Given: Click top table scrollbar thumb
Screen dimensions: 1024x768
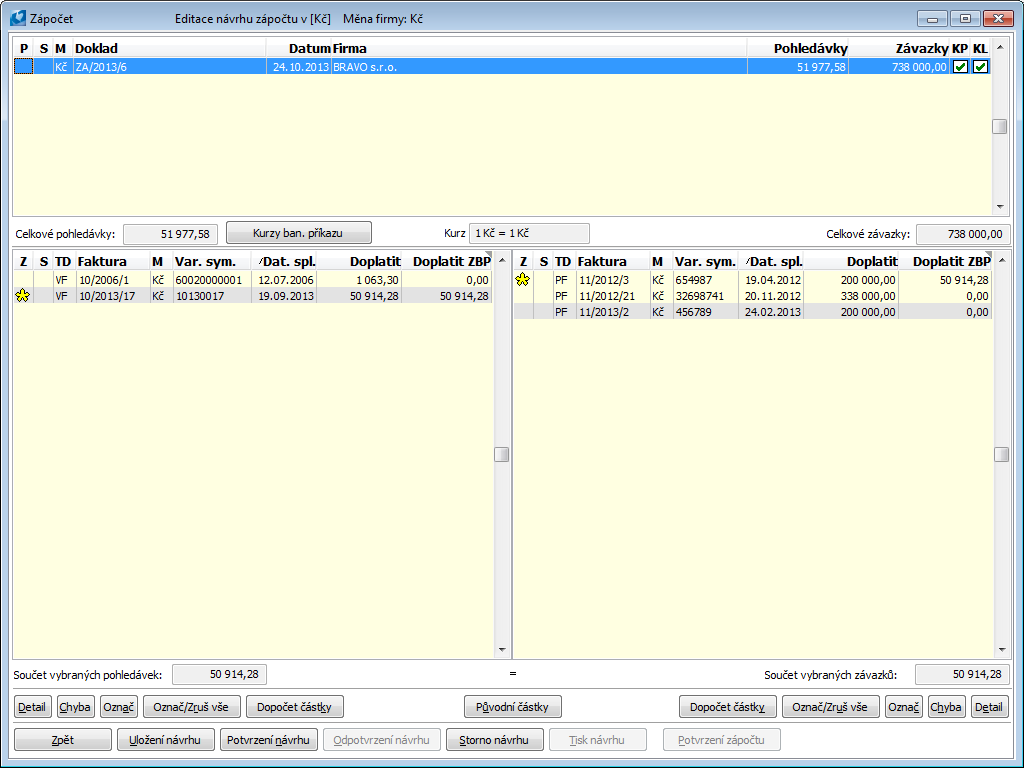Looking at the screenshot, I should pos(999,126).
